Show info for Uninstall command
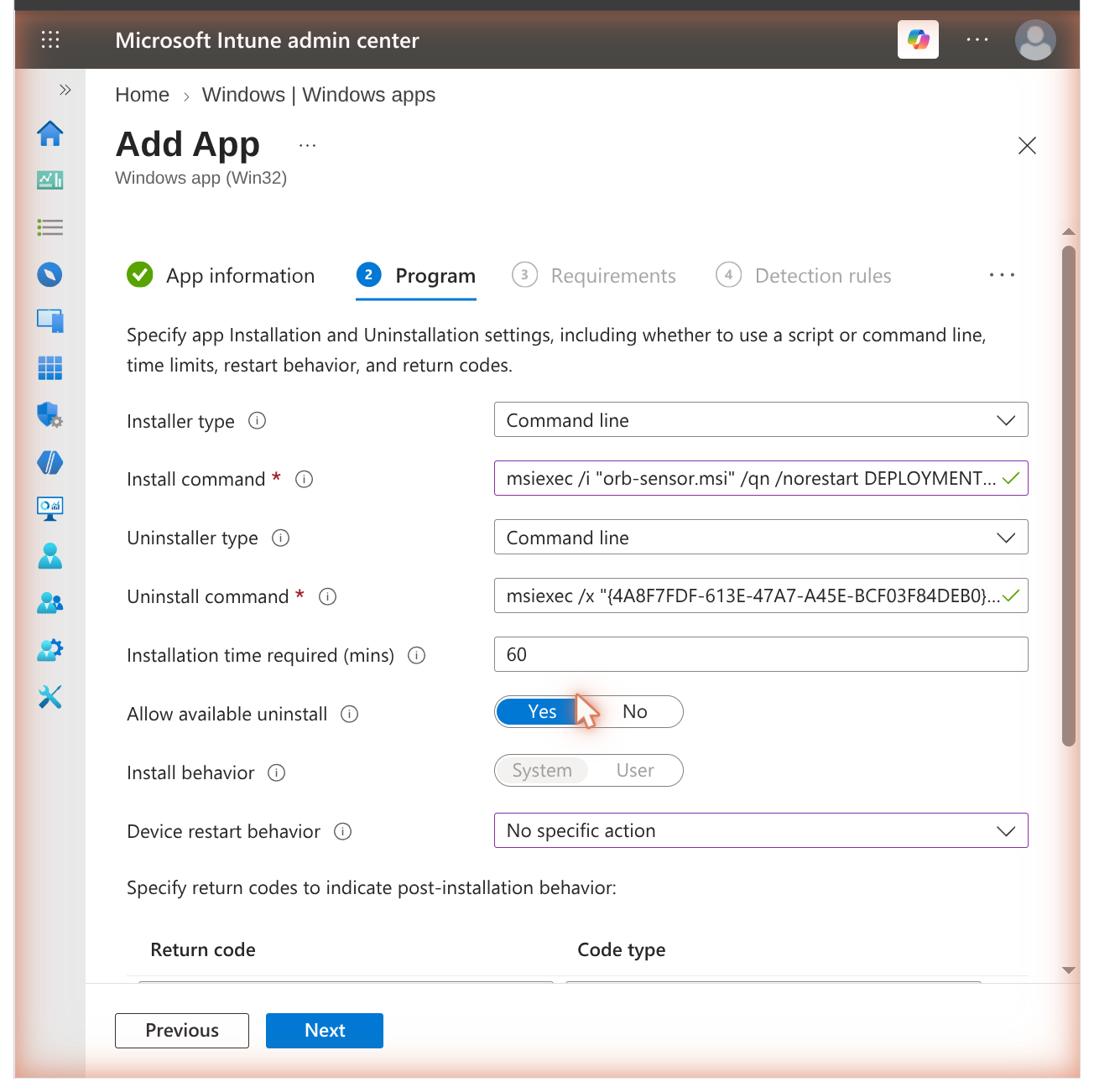 (x=328, y=596)
